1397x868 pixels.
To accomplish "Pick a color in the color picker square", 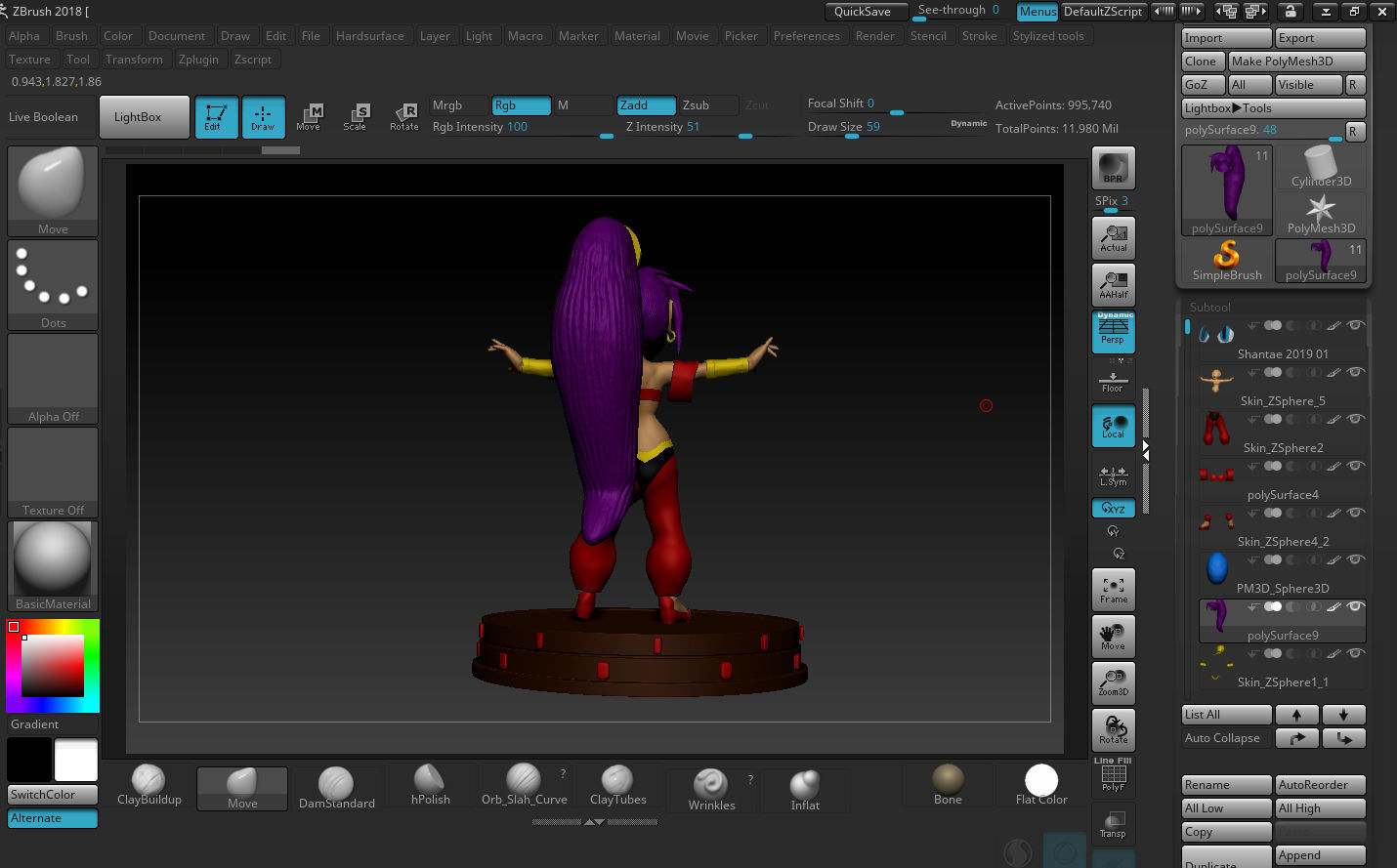I will [53, 665].
